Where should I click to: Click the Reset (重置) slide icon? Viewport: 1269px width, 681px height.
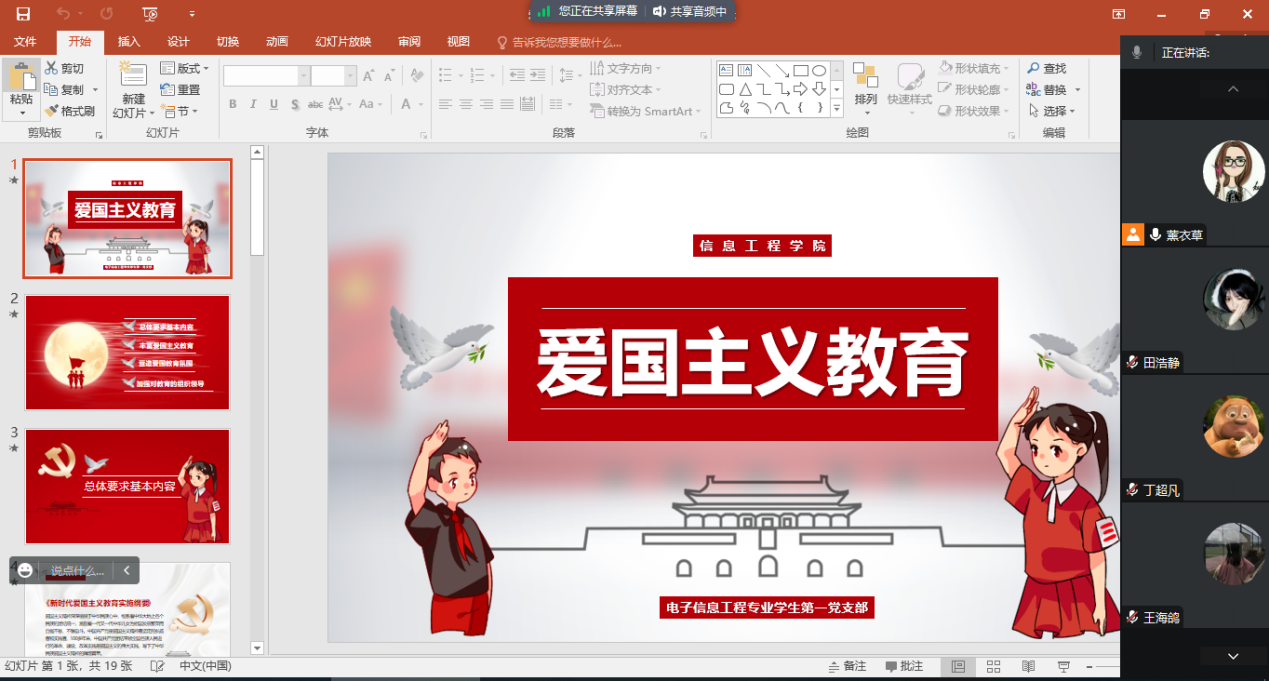168,90
